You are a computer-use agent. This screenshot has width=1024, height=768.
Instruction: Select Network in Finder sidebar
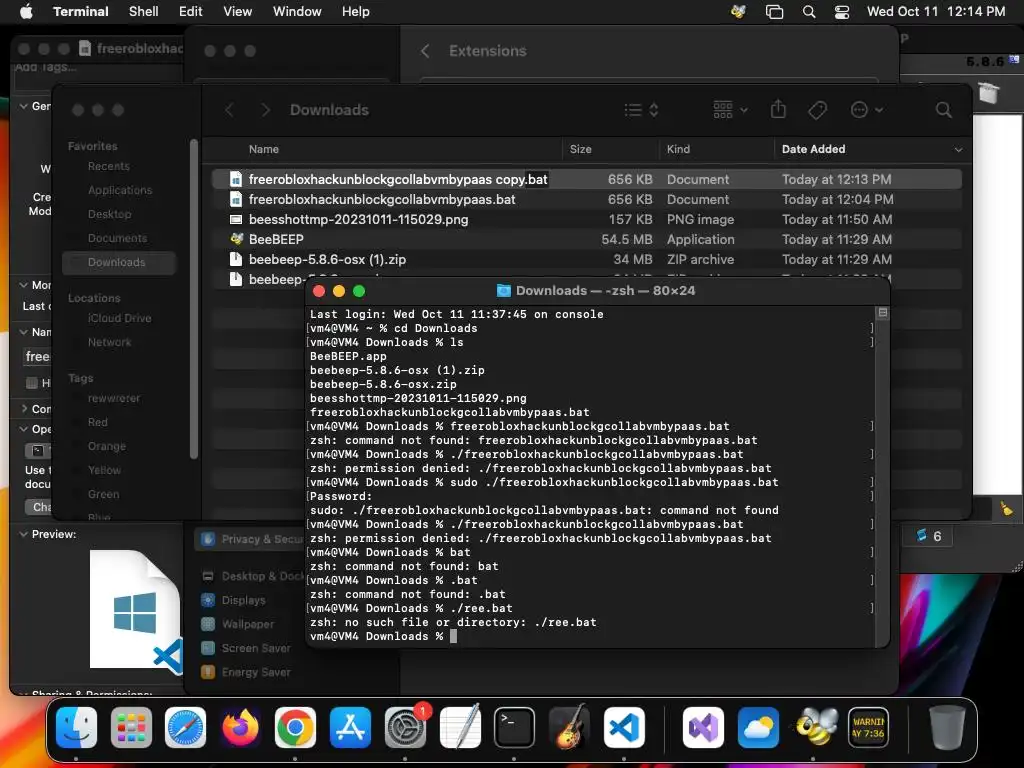point(109,342)
